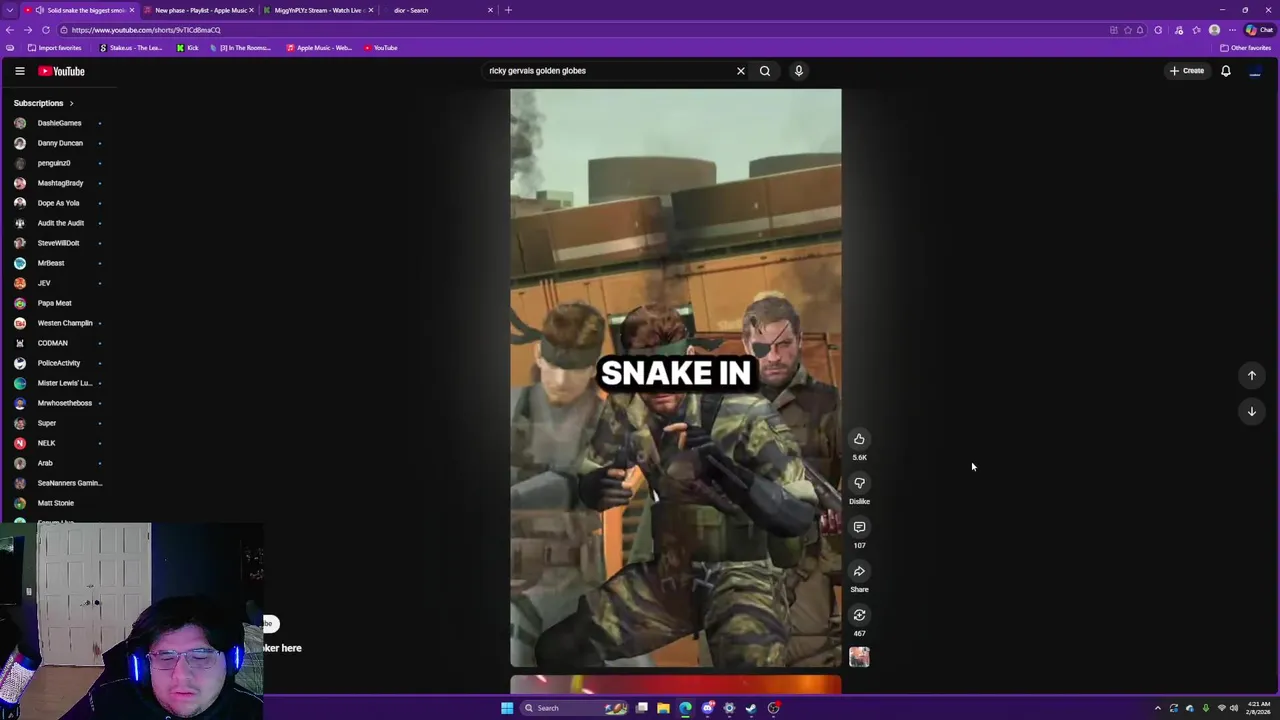Image resolution: width=1280 pixels, height=720 pixels.
Task: Go to YouTube home via logo
Action: click(x=61, y=71)
